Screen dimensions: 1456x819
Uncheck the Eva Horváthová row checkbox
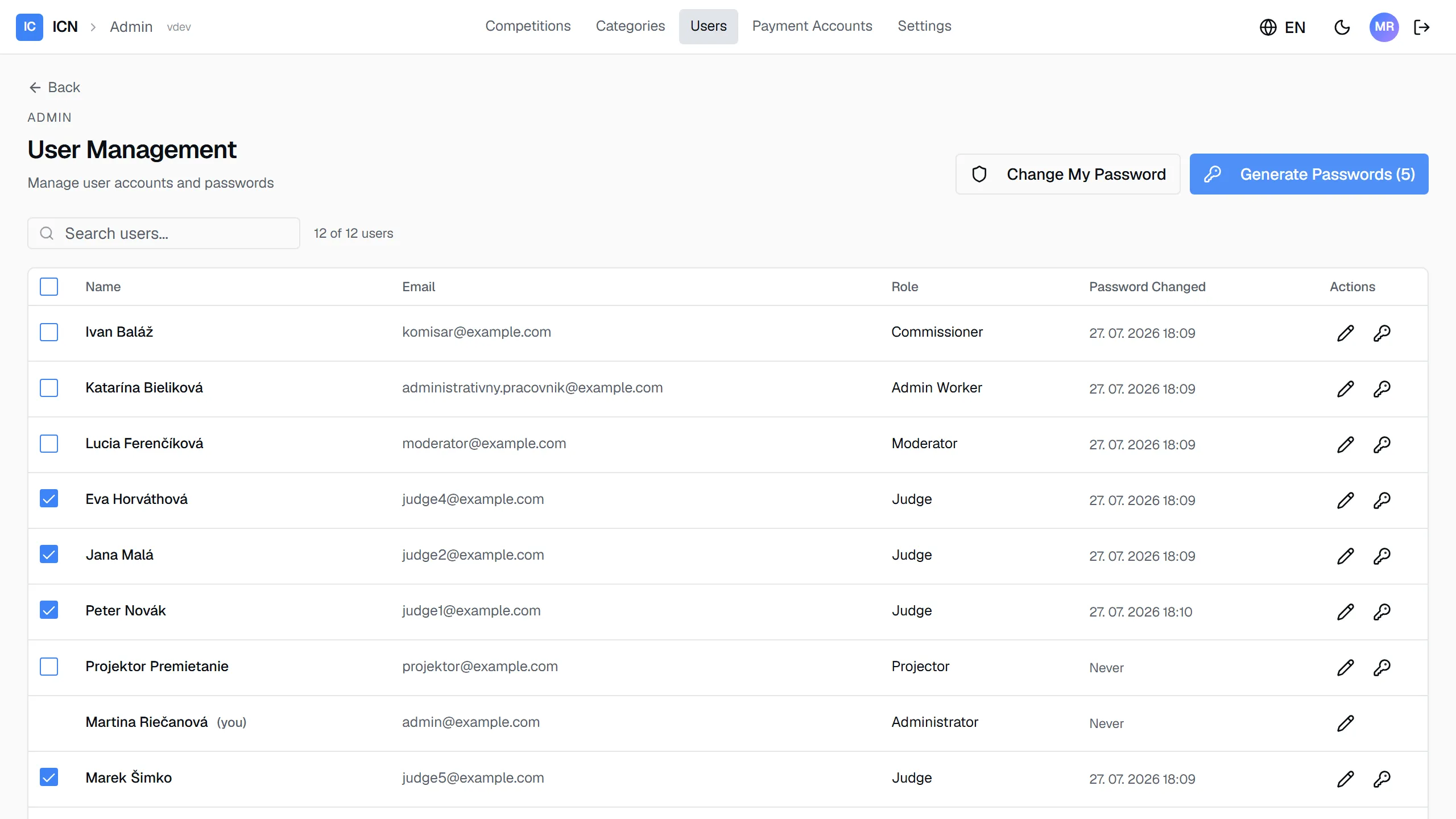click(49, 498)
